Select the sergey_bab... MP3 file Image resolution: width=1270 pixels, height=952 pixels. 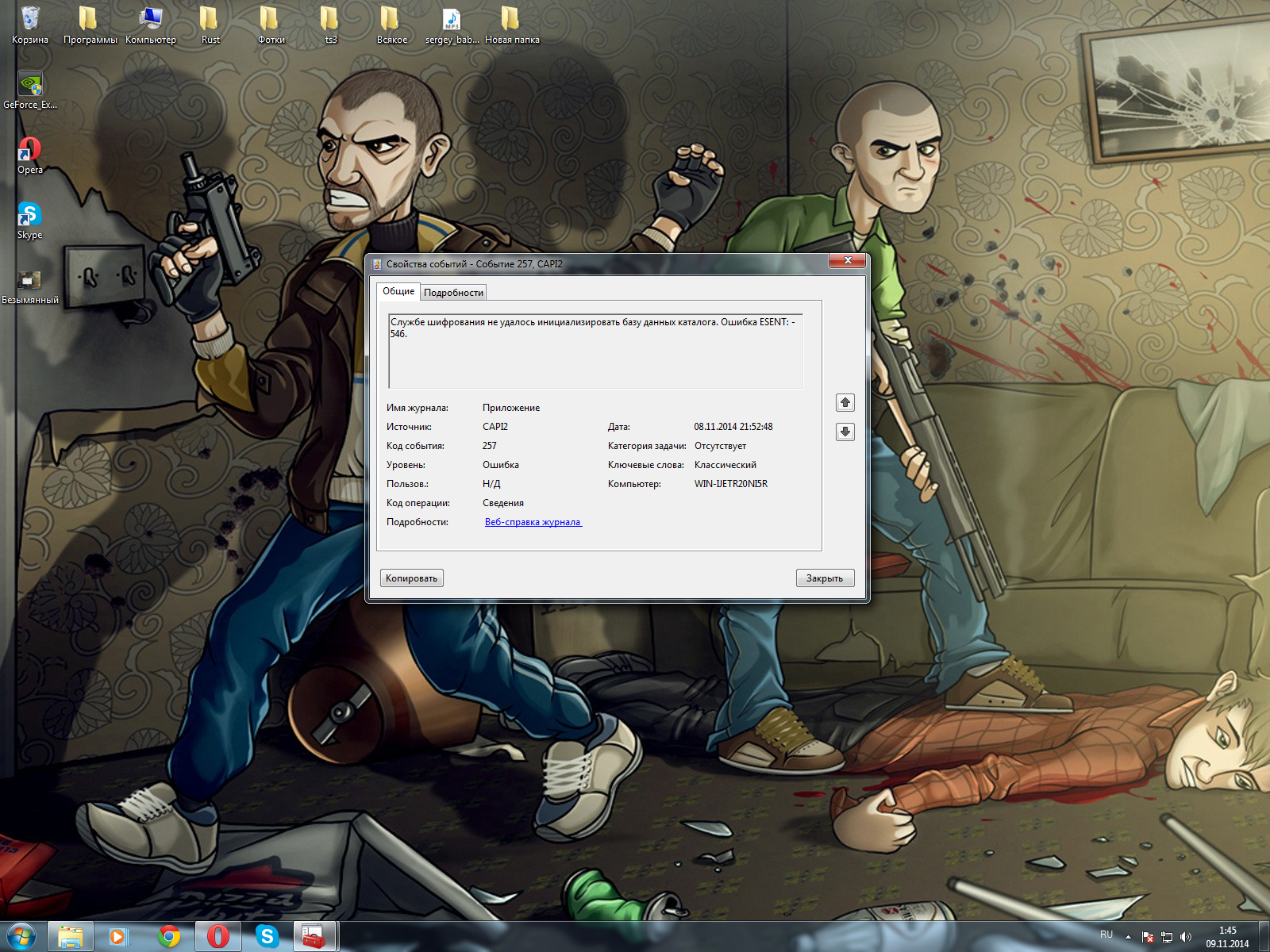[452, 25]
